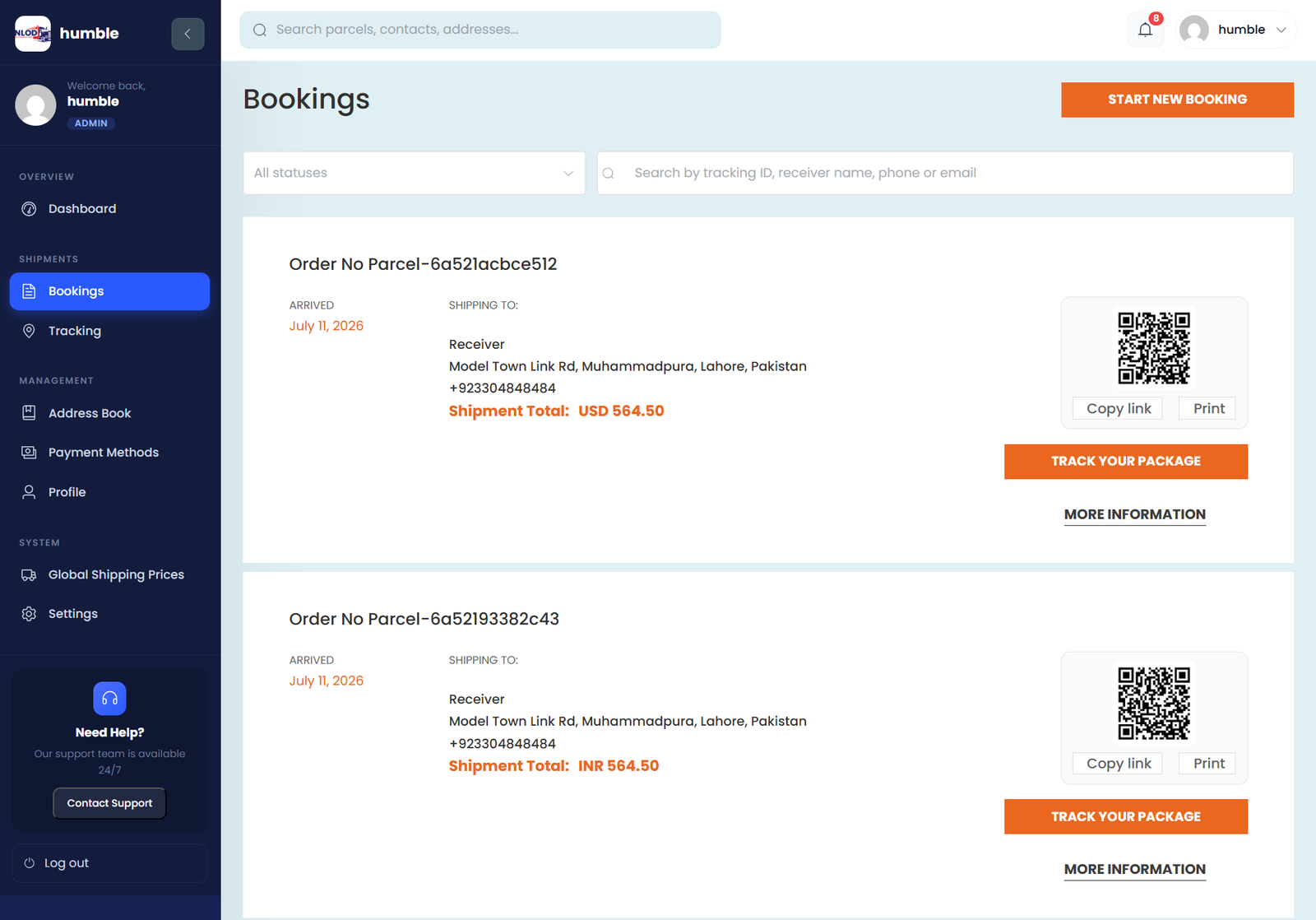Open More Information for Parcel-6a52193382c43
Screen dimensions: 1316x920
point(1134,870)
